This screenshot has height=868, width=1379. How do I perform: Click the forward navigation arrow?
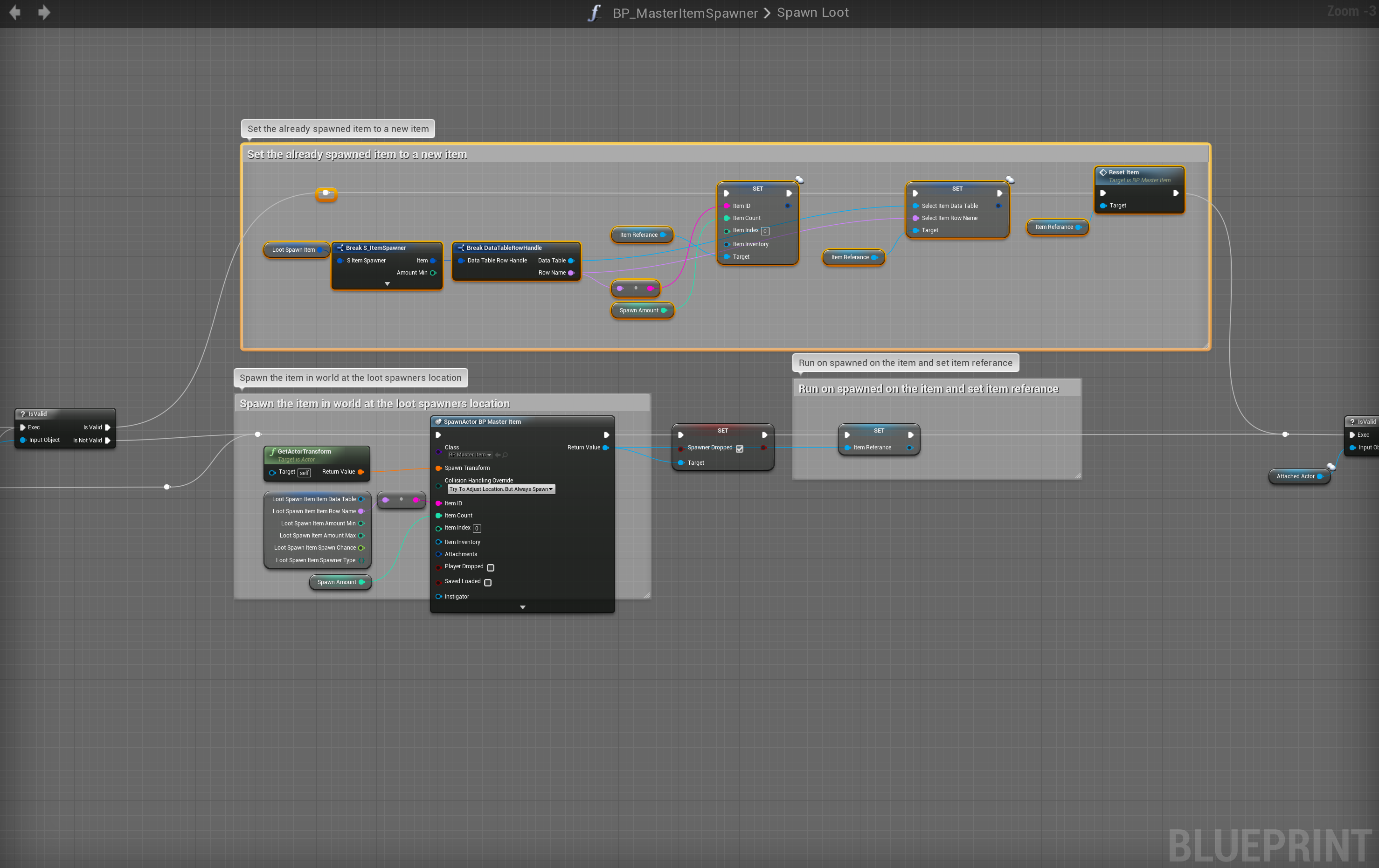click(x=44, y=12)
